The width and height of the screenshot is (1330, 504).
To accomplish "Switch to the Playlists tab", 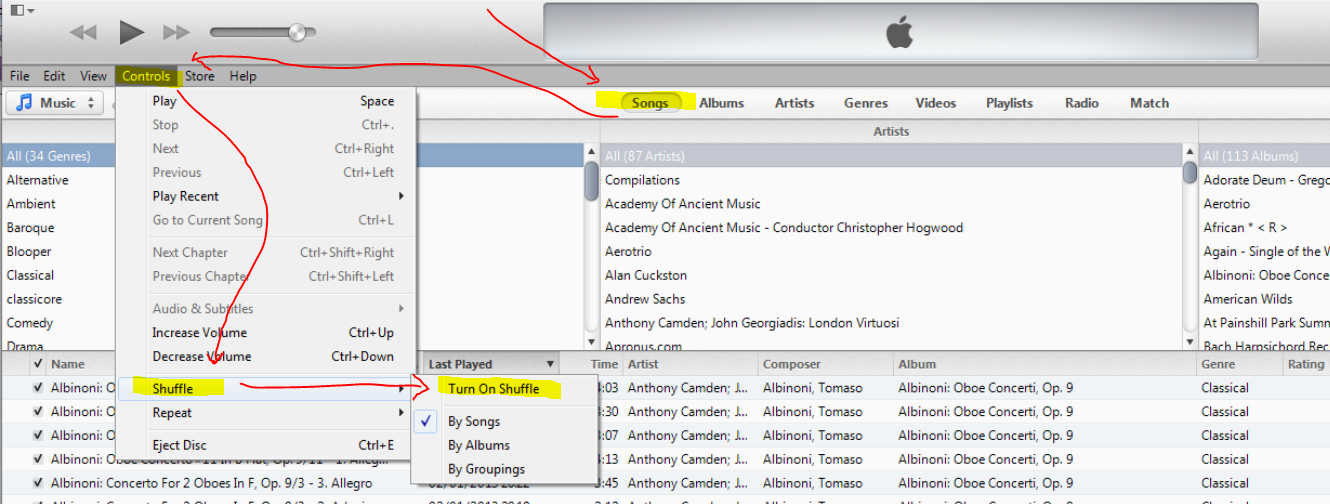I will coord(1010,103).
